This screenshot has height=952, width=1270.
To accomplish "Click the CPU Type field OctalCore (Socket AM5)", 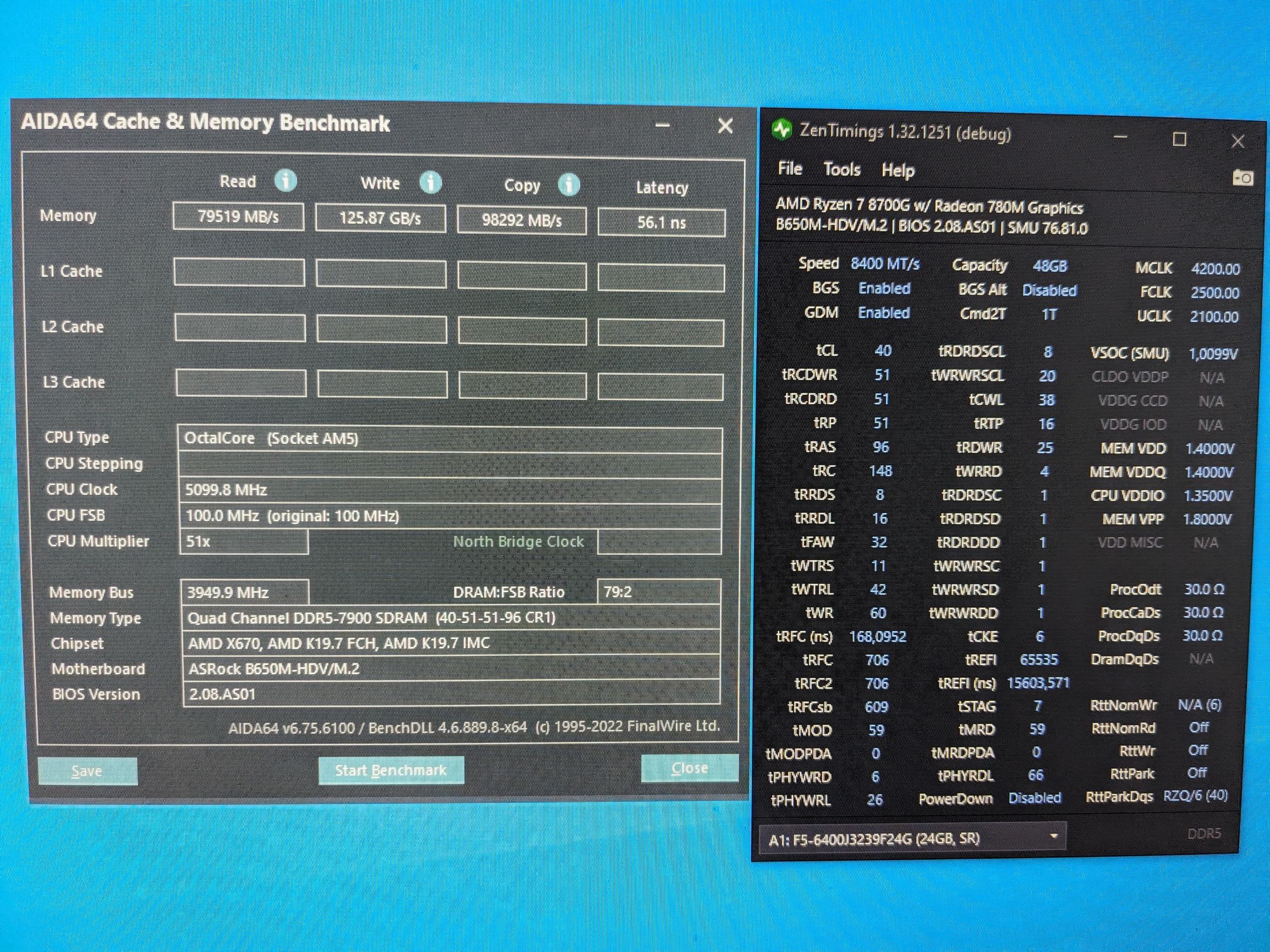I will tap(450, 439).
